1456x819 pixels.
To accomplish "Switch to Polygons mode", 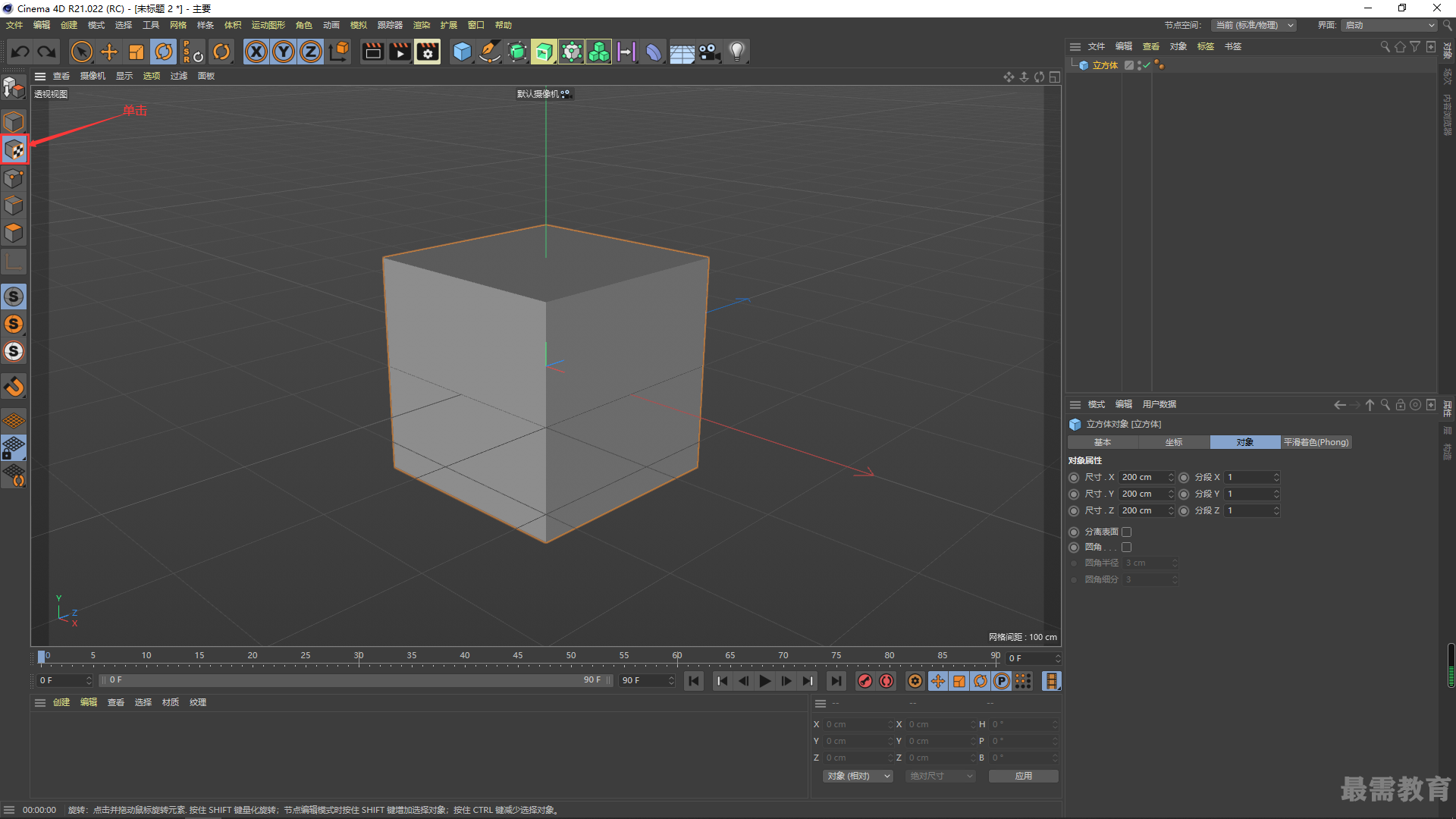I will click(14, 233).
